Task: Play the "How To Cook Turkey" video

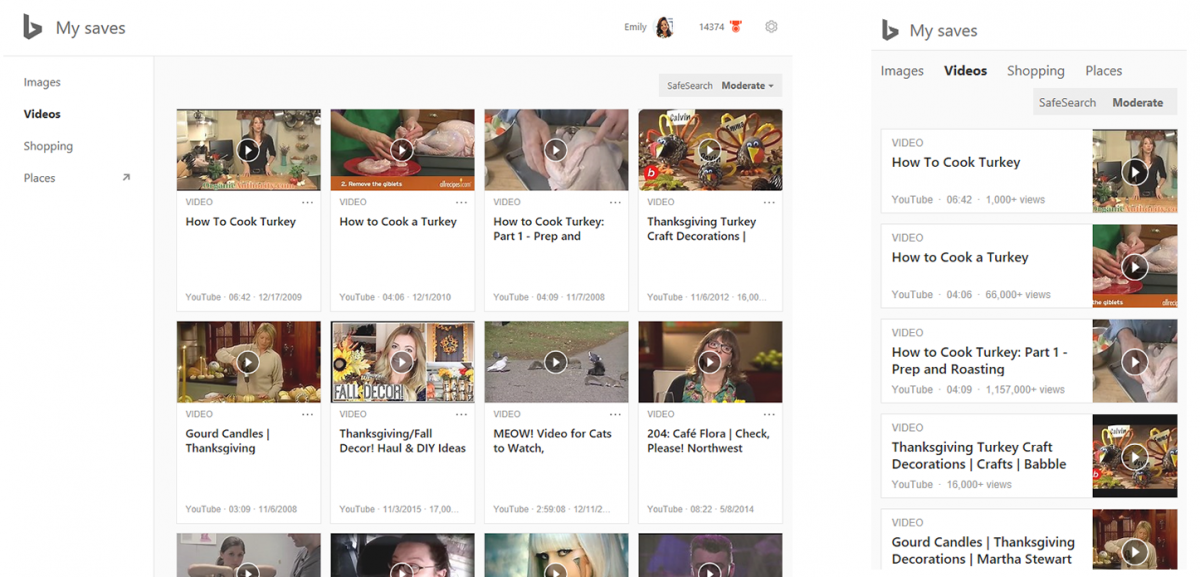Action: point(248,148)
